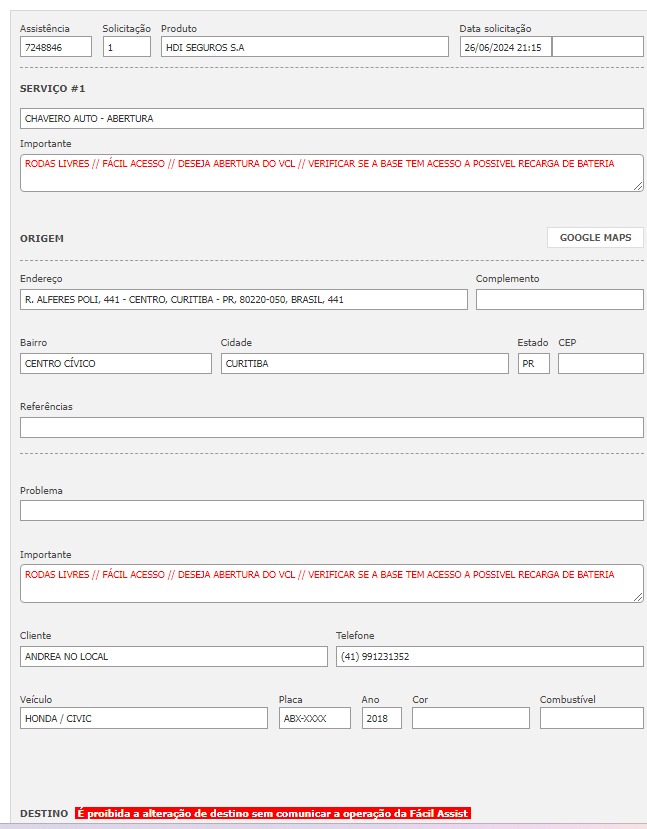
Task: Select the Bairro field CENTRO CÍVICO
Action: (x=116, y=363)
